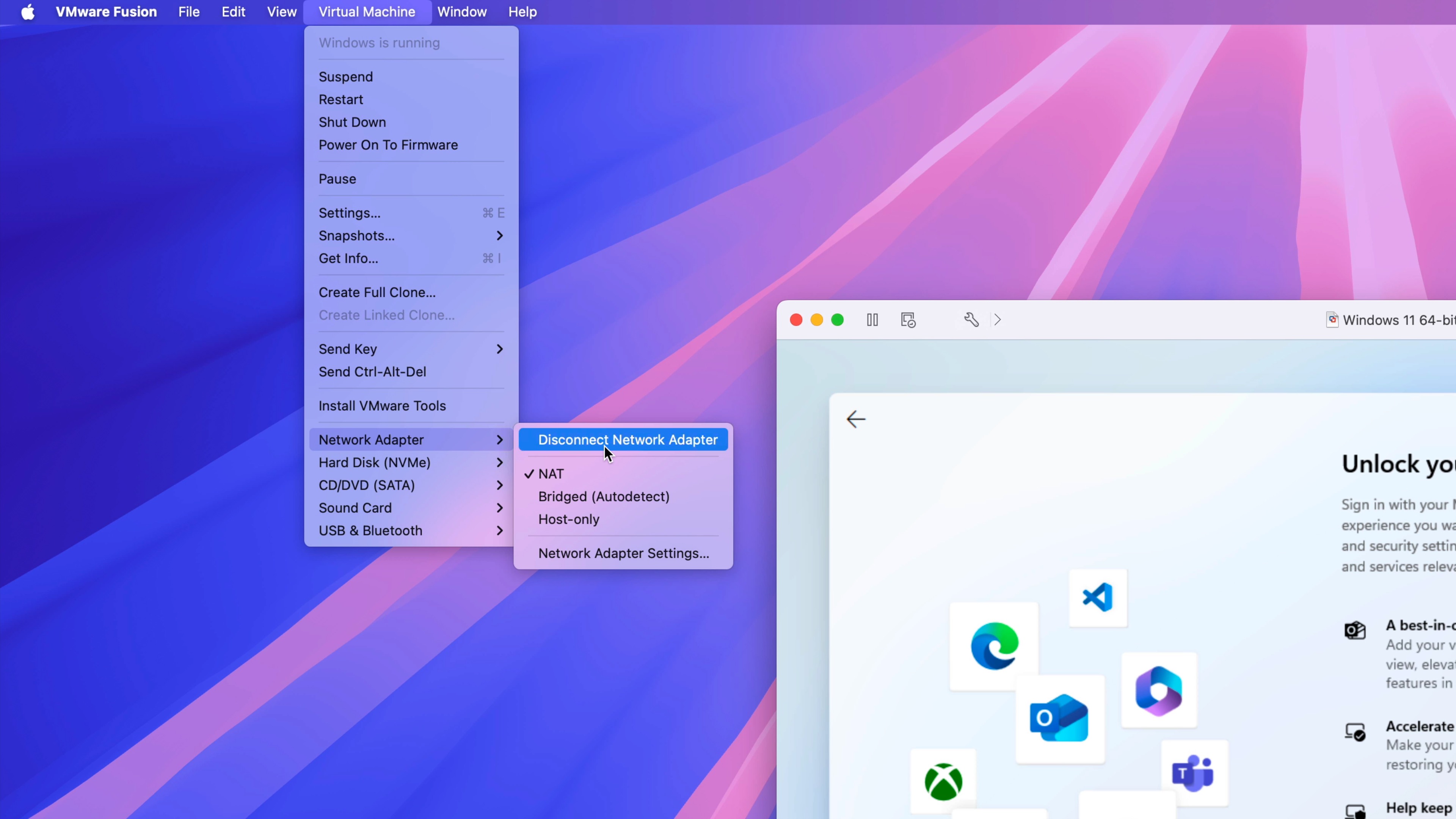The width and height of the screenshot is (1456, 819).
Task: Suspend the VM using the pause toolbar icon
Action: pyautogui.click(x=872, y=319)
